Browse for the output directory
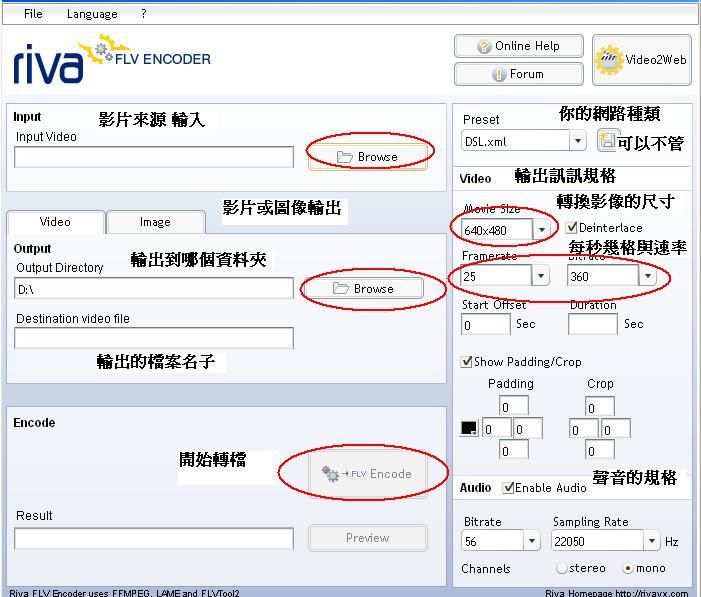701x597 pixels. (363, 289)
